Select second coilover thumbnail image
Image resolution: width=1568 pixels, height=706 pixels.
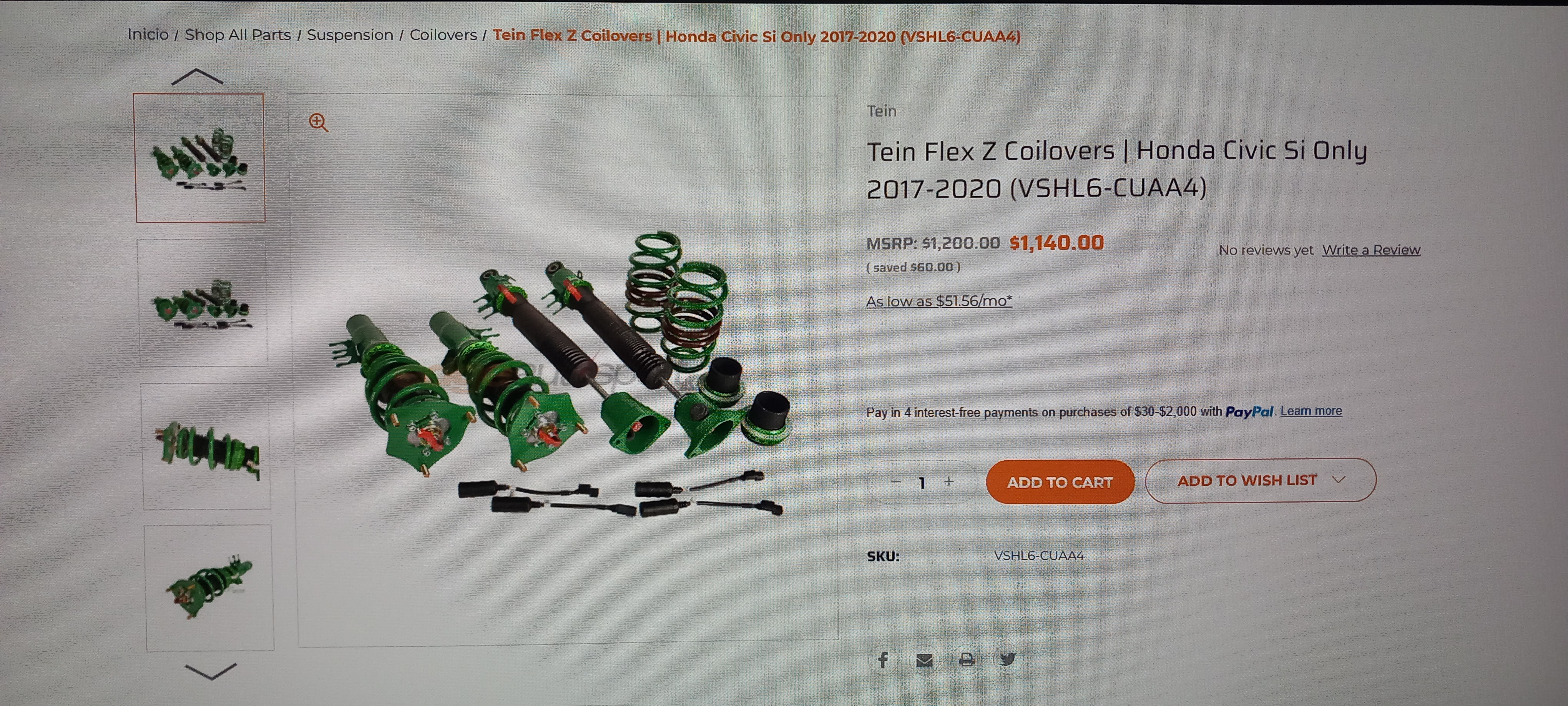(203, 303)
